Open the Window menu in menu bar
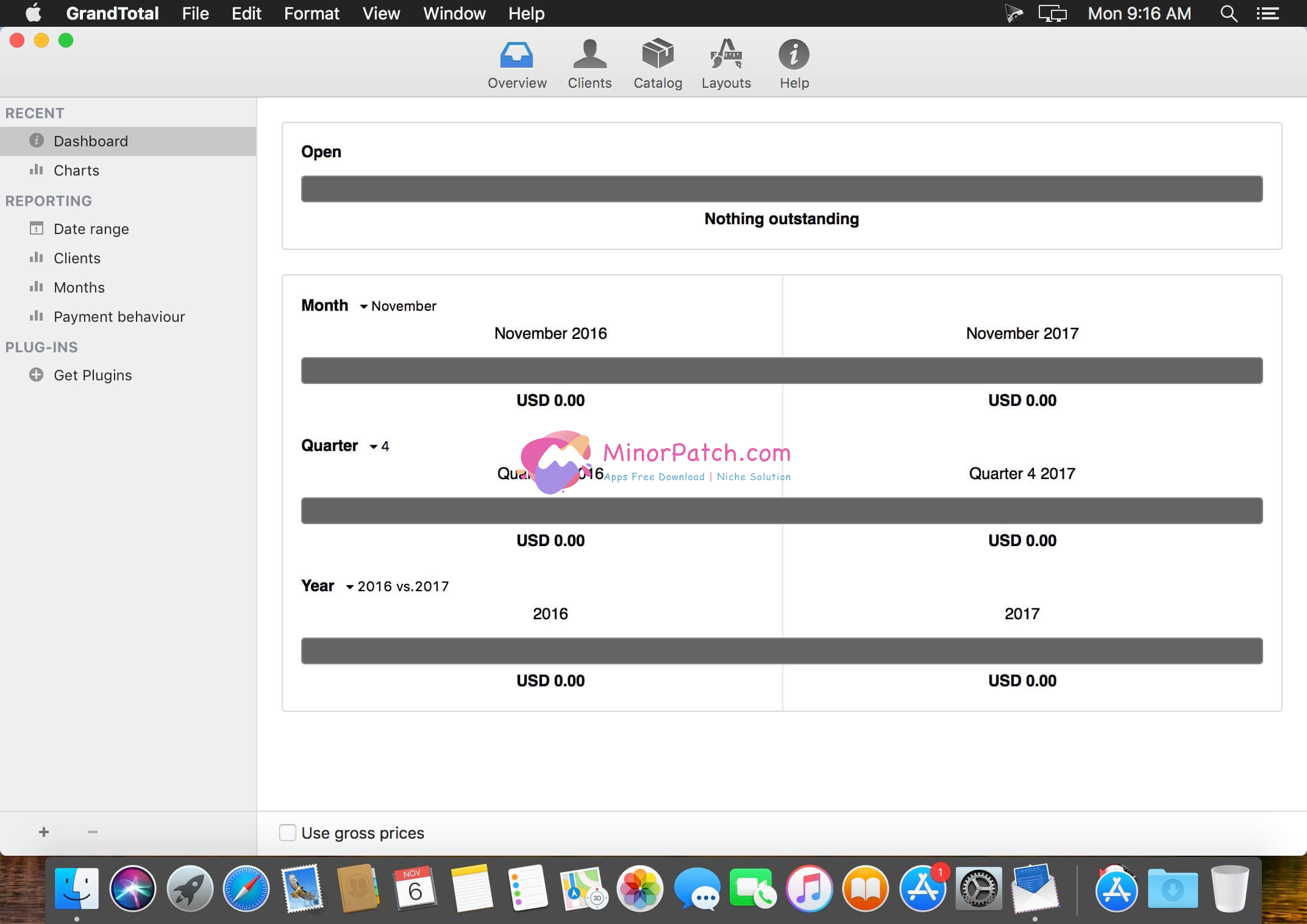Viewport: 1307px width, 924px height. [454, 13]
